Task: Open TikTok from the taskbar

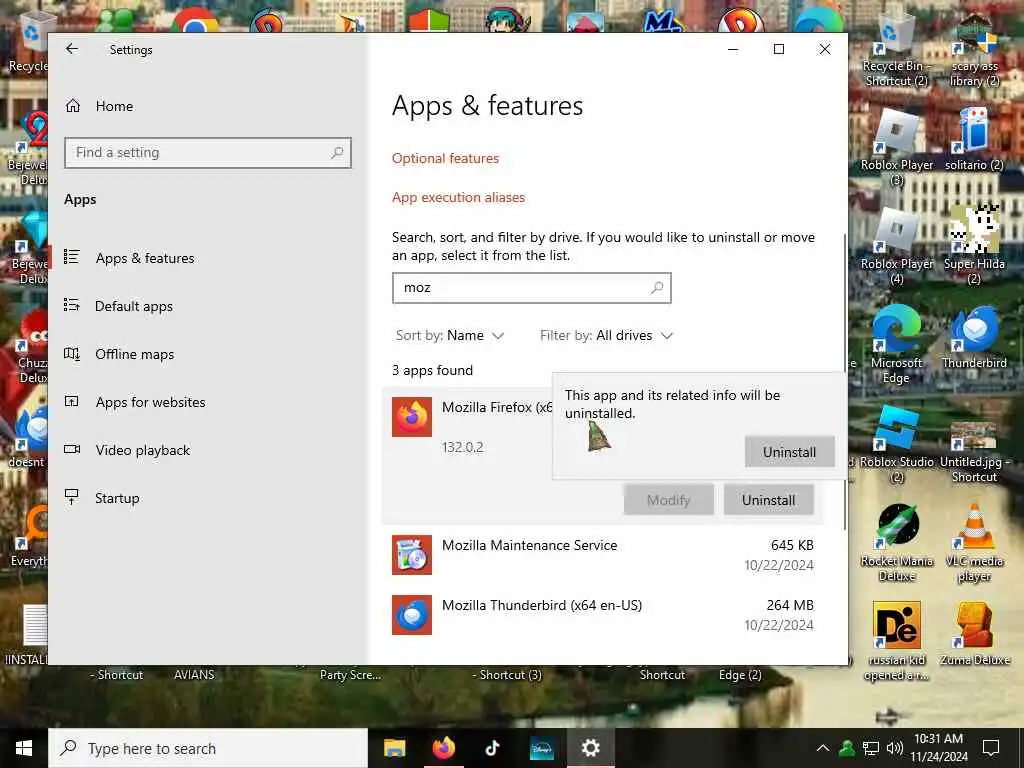Action: (492, 748)
